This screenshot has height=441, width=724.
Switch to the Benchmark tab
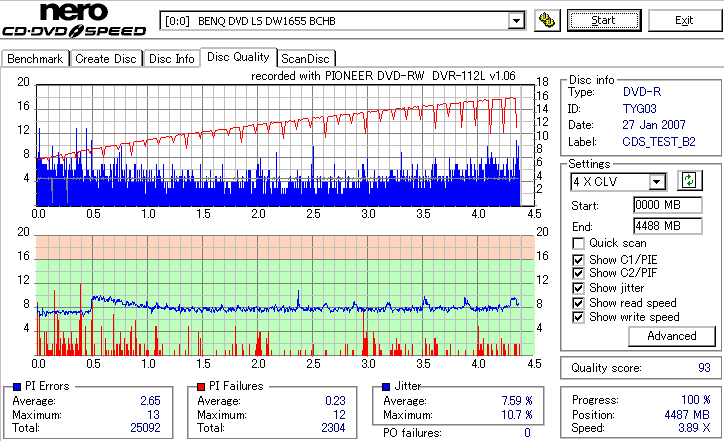[35, 59]
